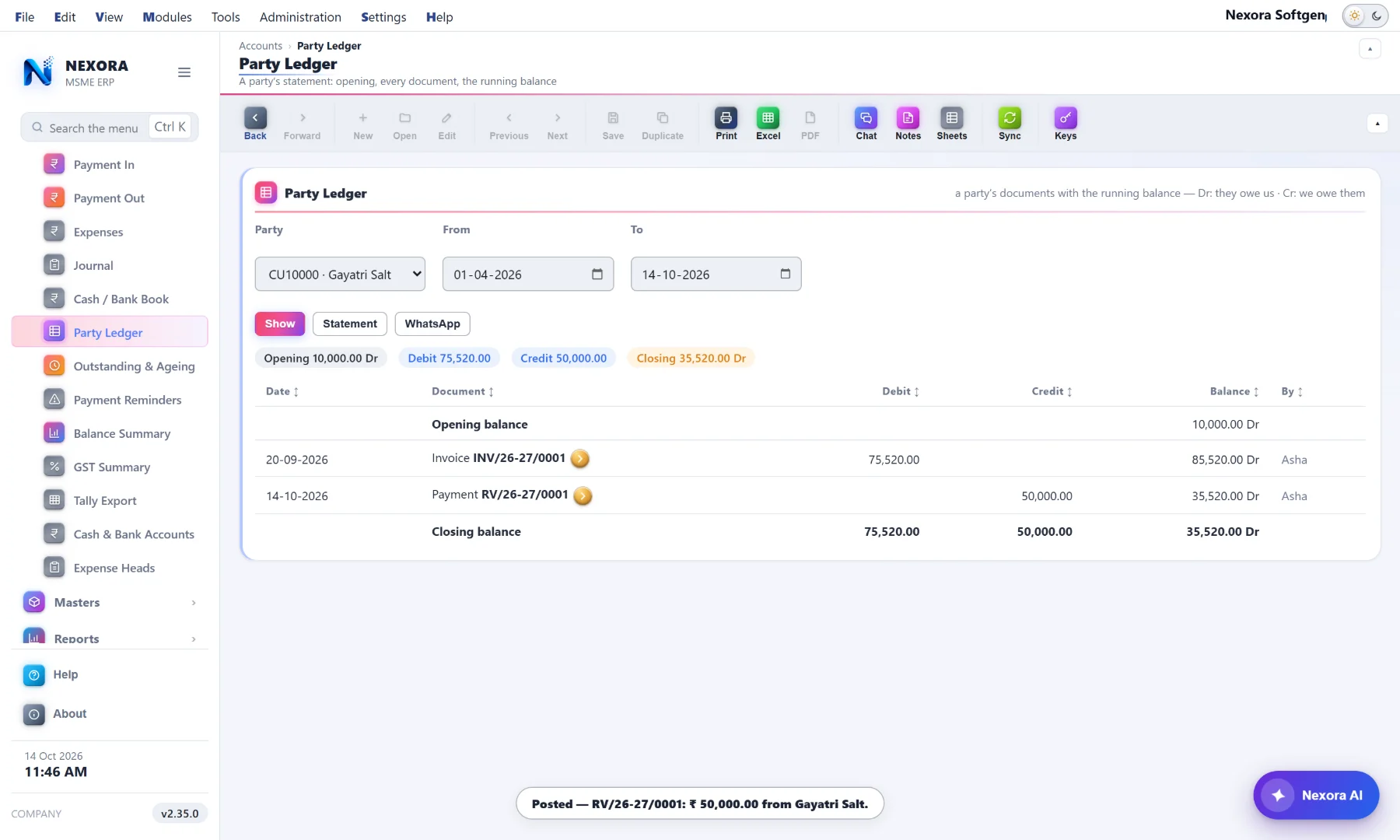This screenshot has height=840, width=1400.
Task: Collapse the sidebar with hamburger icon
Action: (184, 72)
